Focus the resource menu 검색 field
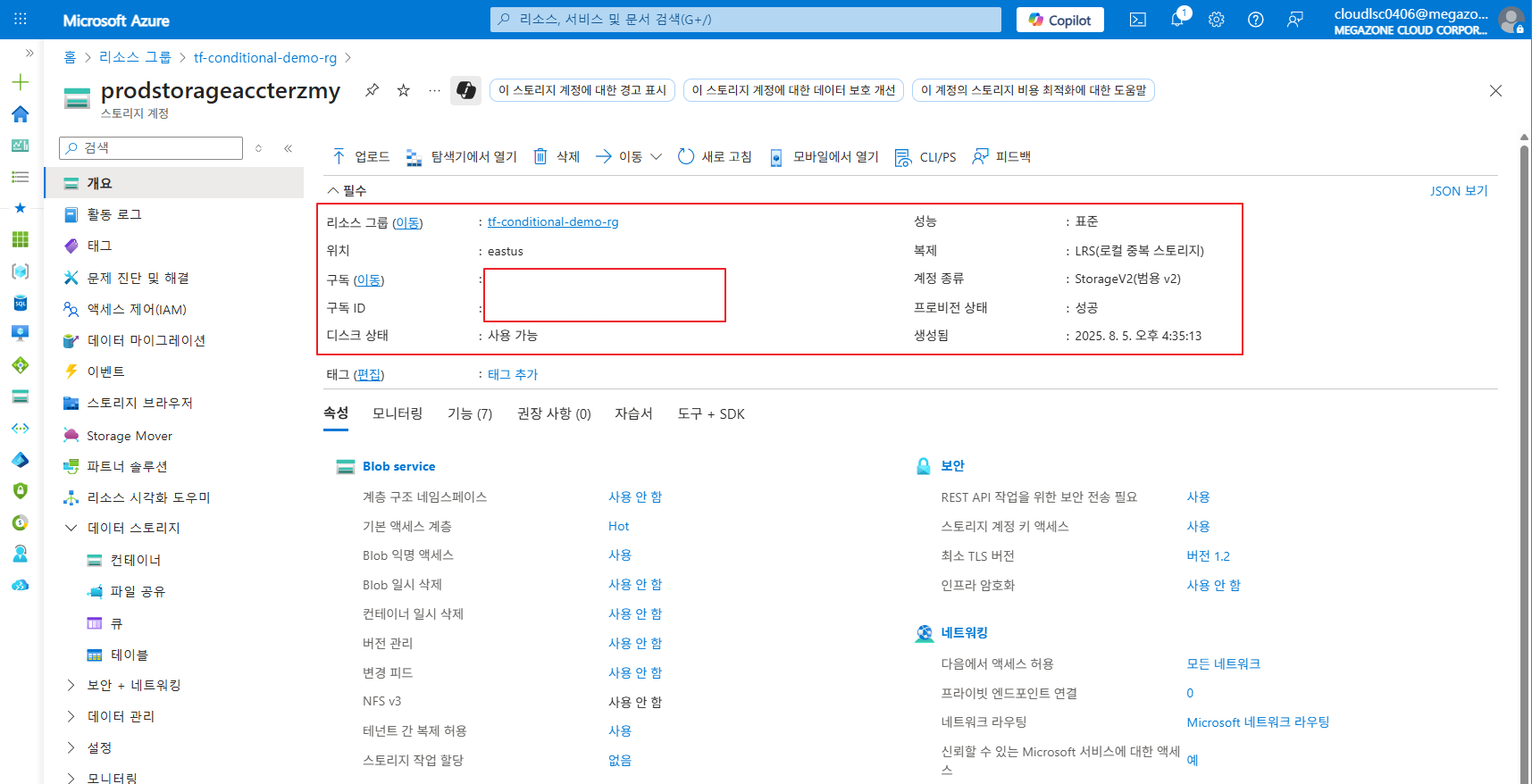This screenshot has height=784, width=1532. 151,148
